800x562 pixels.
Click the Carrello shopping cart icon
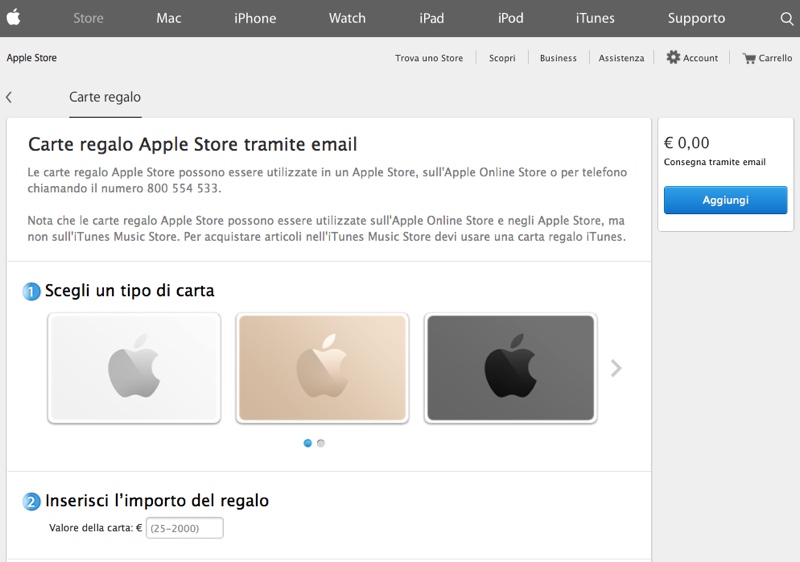coord(749,58)
